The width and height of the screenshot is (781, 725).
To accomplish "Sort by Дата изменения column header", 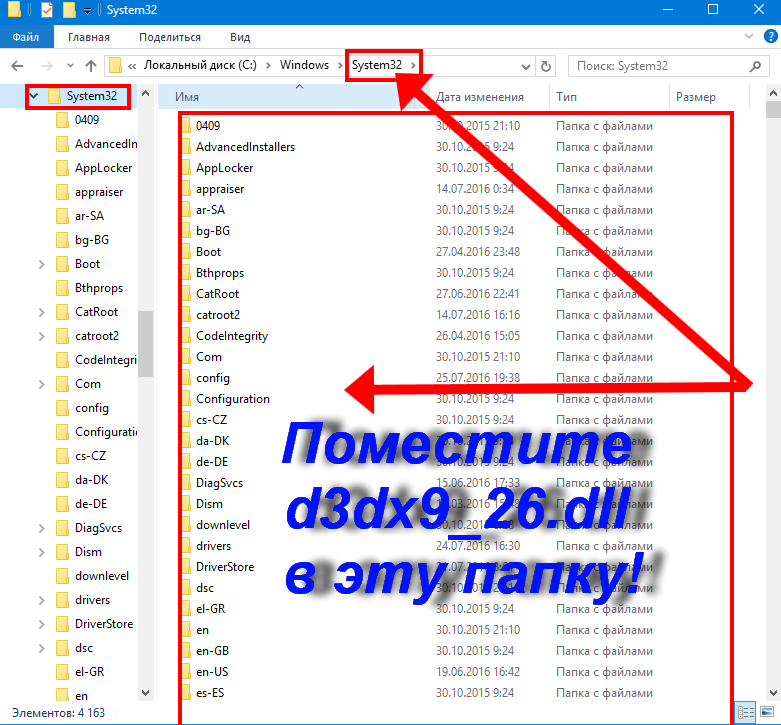I will pyautogui.click(x=480, y=97).
